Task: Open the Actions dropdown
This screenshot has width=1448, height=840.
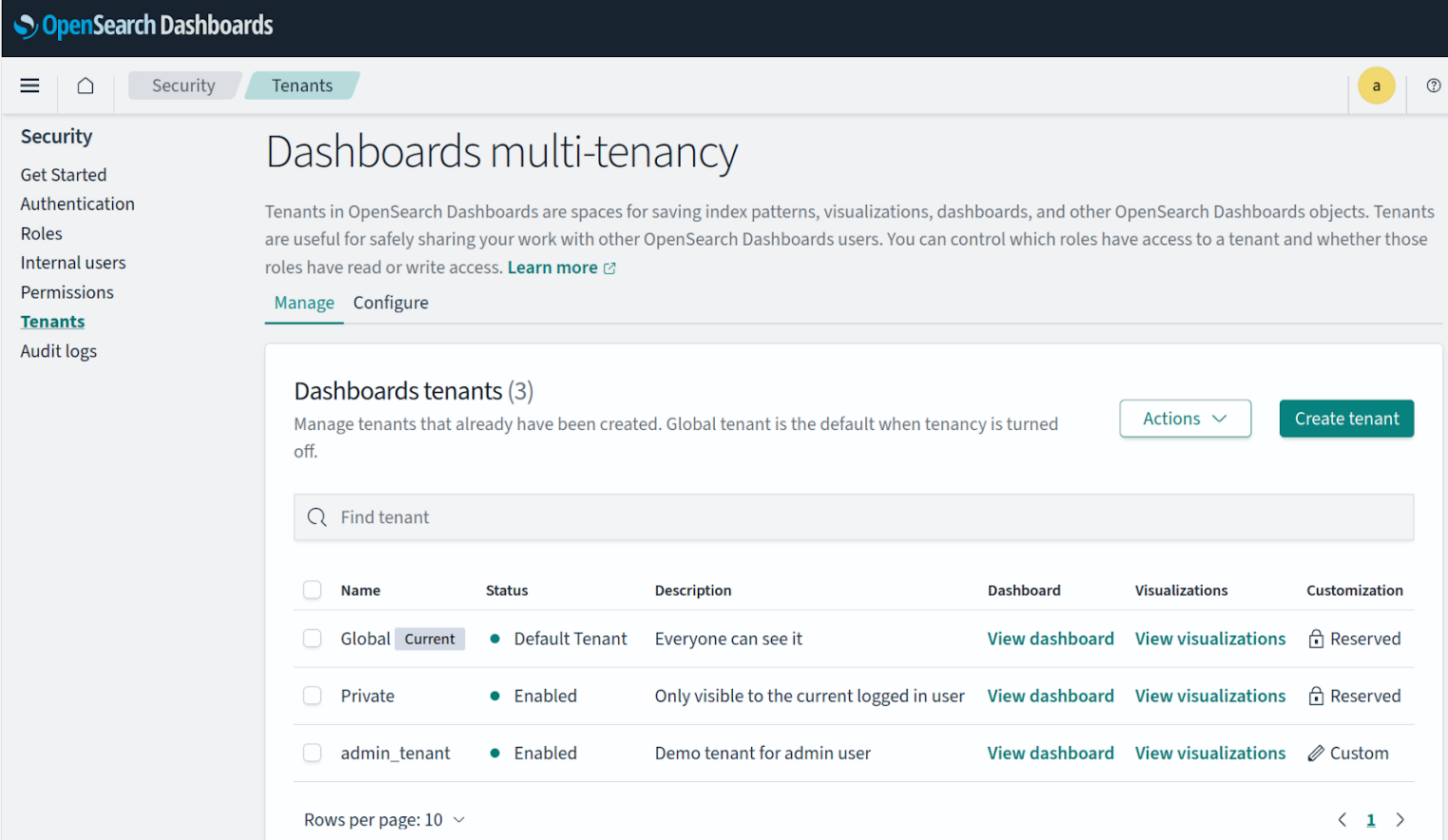Action: (x=1184, y=419)
